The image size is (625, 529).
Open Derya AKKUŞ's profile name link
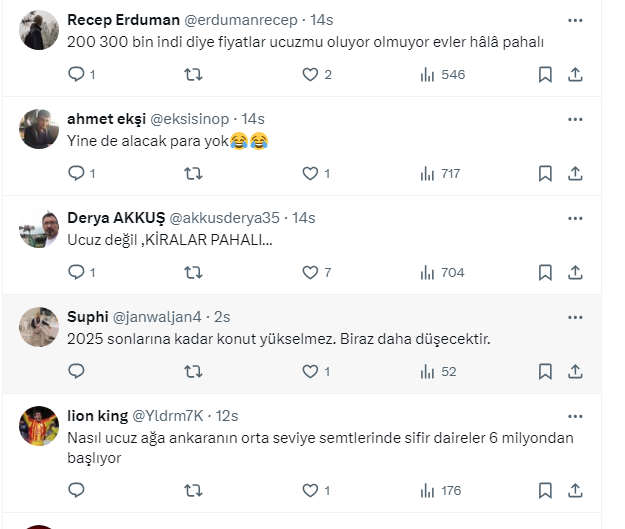(x=113, y=218)
